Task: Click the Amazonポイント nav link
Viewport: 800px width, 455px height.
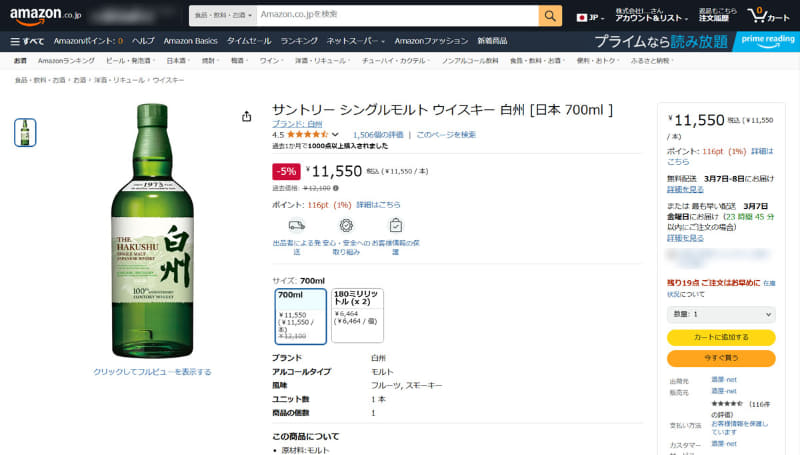Action: [x=88, y=41]
